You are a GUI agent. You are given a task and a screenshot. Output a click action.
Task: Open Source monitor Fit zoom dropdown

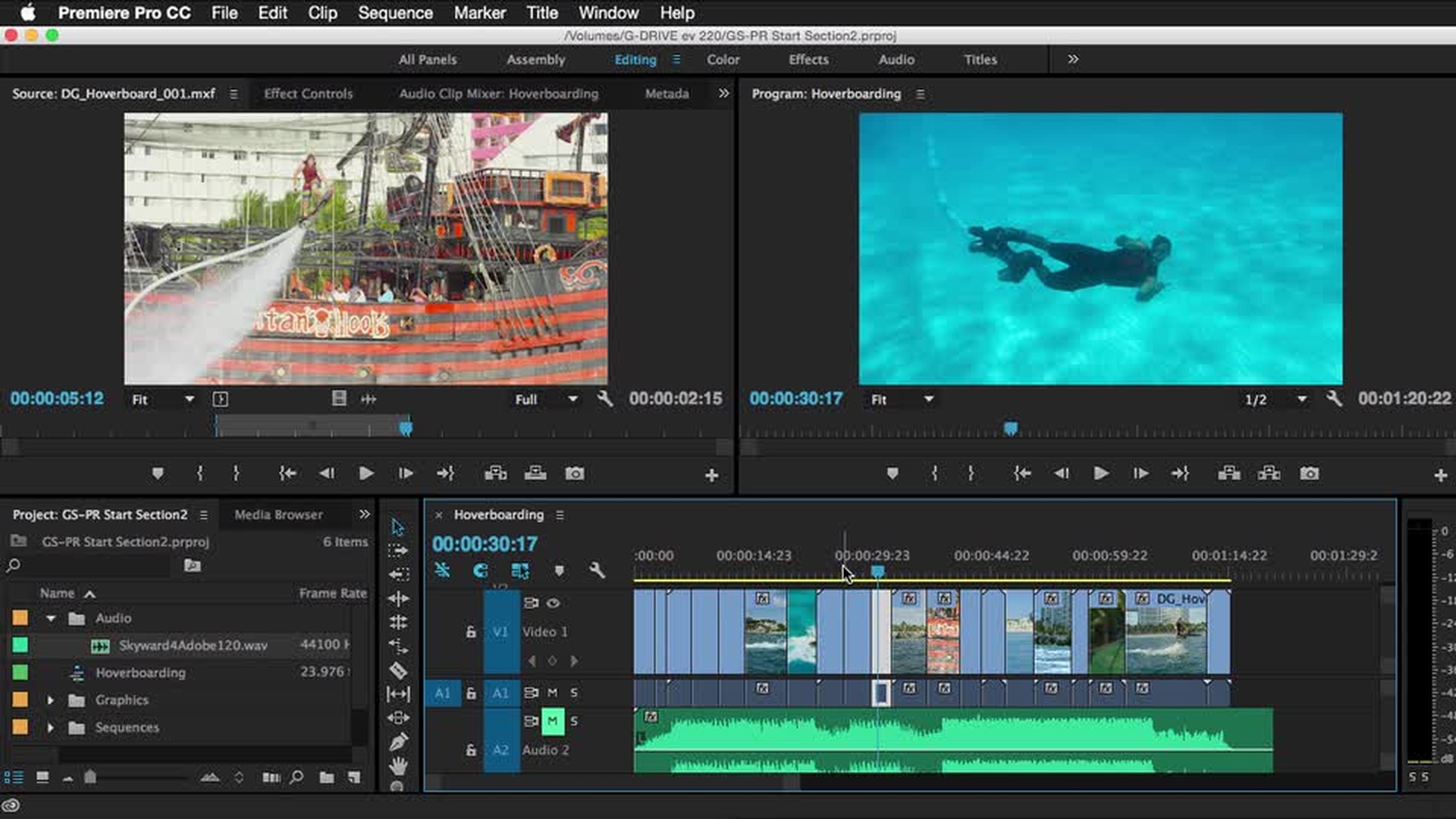point(163,400)
